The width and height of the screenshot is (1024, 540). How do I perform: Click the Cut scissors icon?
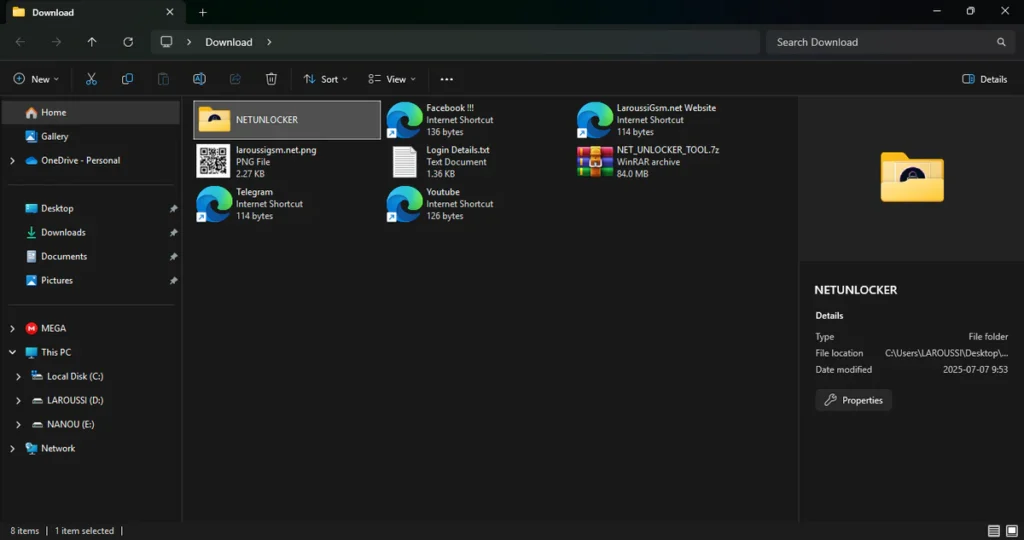[x=91, y=79]
